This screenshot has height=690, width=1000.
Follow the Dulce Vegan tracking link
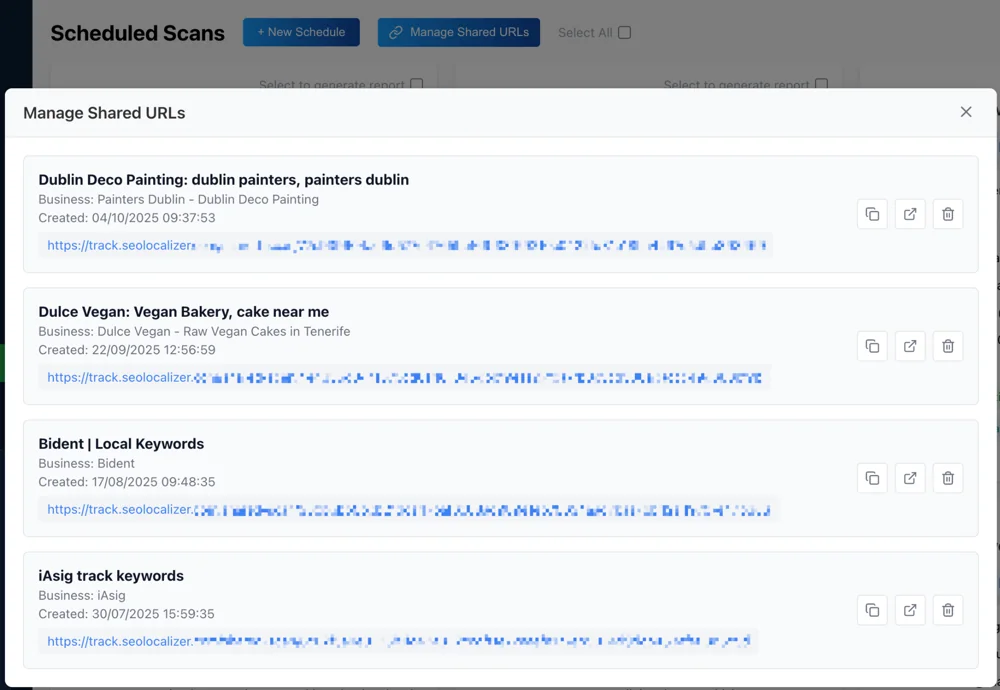point(405,378)
